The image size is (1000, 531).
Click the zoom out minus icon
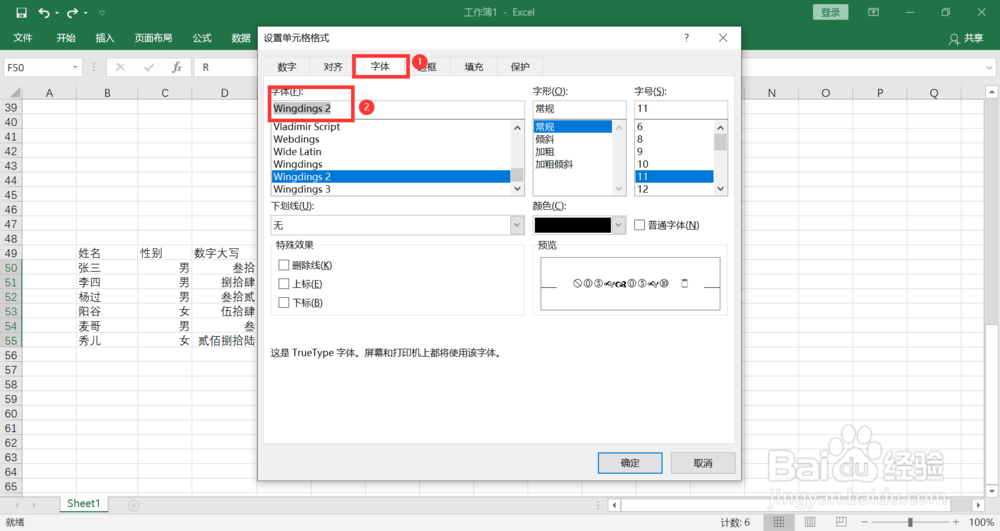(864, 522)
